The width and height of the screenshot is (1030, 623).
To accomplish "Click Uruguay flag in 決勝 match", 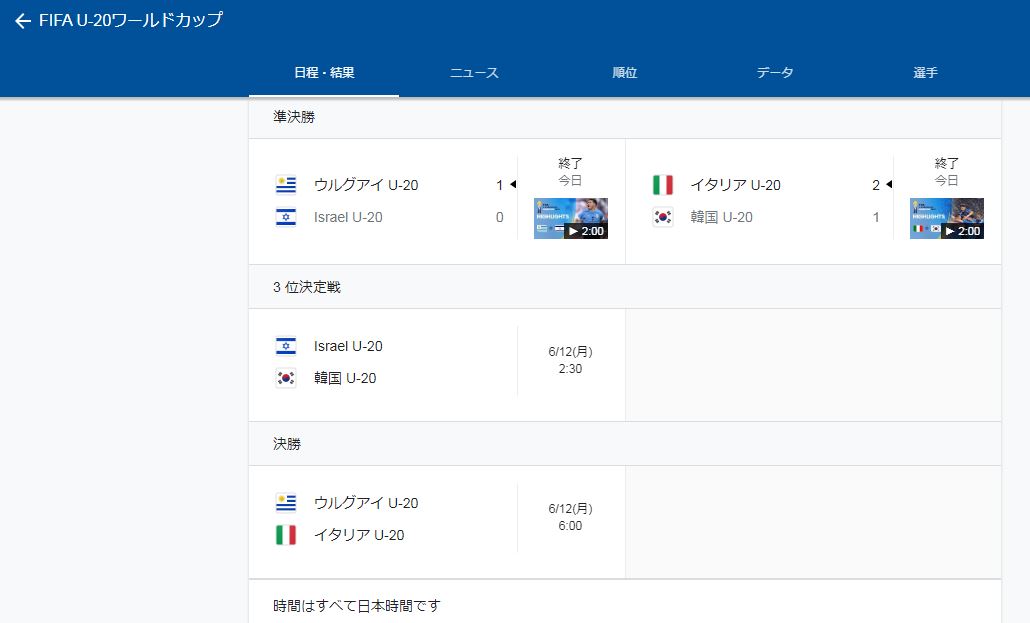I will [x=286, y=503].
